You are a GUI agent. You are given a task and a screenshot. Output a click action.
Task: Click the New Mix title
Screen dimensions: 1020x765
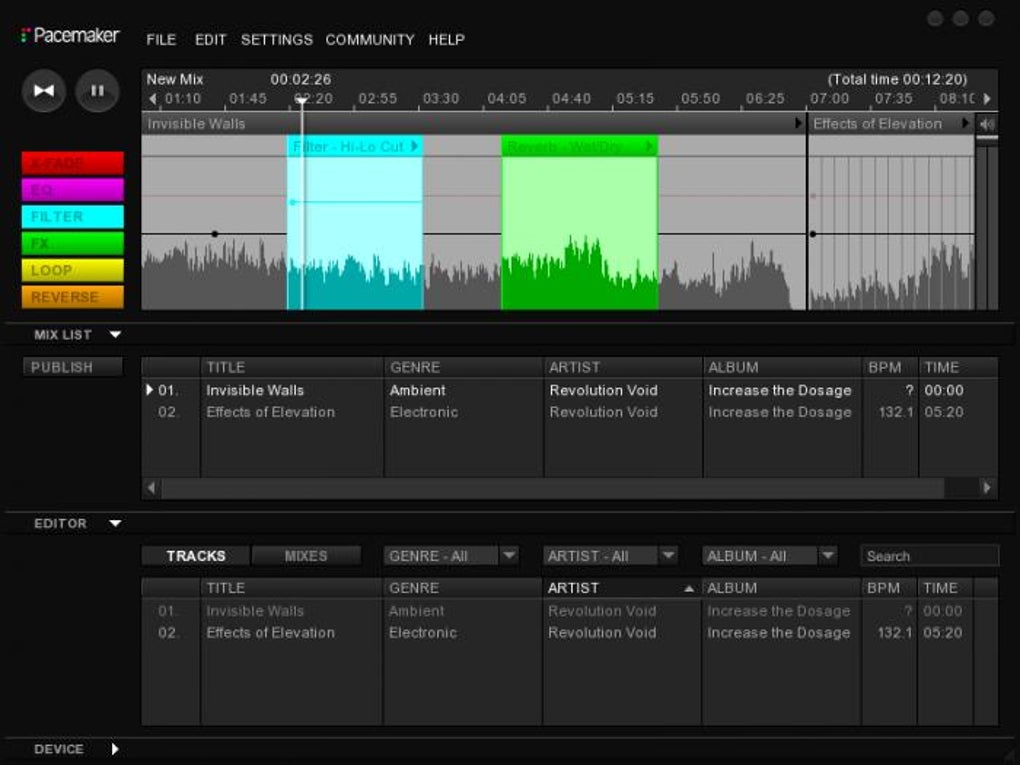point(174,79)
